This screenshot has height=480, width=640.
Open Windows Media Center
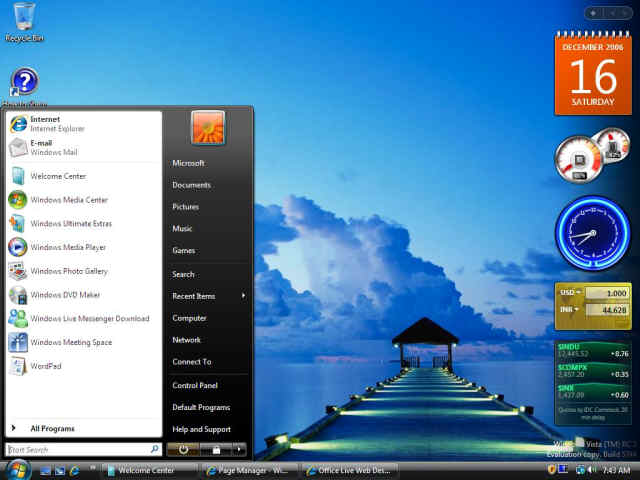pos(68,200)
